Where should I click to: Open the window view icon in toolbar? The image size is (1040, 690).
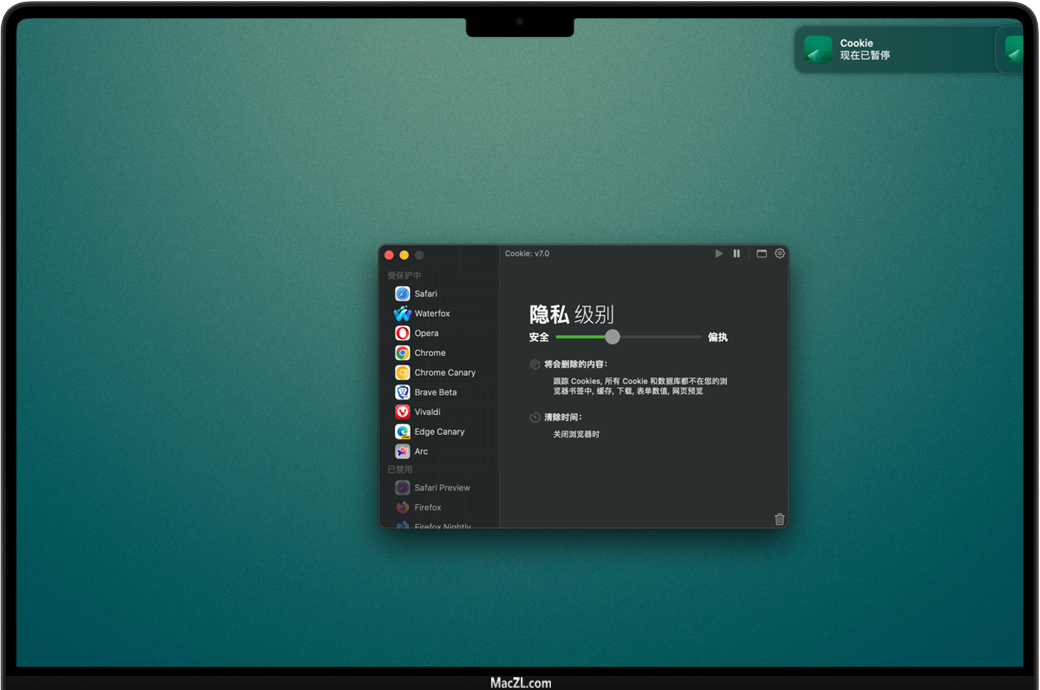762,254
